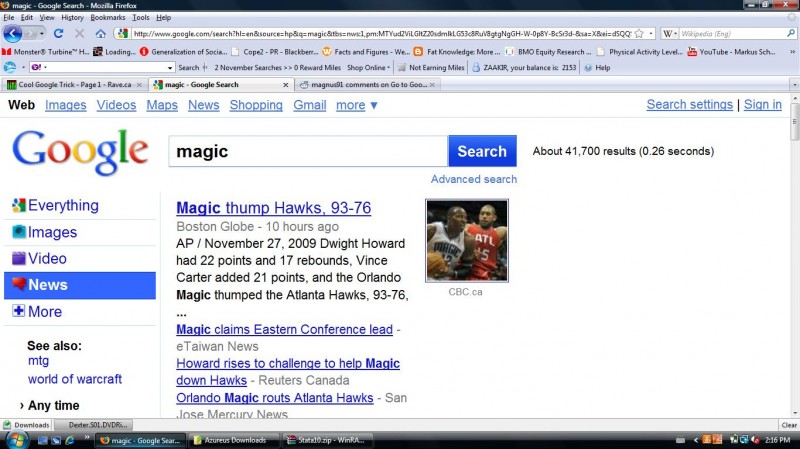
Task: Reload the page with refresh icon
Action: (58, 34)
